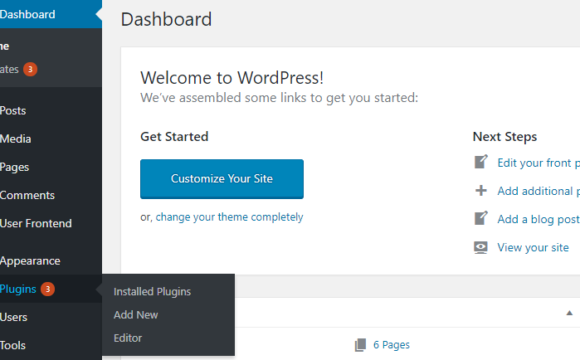The image size is (580, 360).
Task: Open the Posts menu in sidebar
Action: [51, 111]
